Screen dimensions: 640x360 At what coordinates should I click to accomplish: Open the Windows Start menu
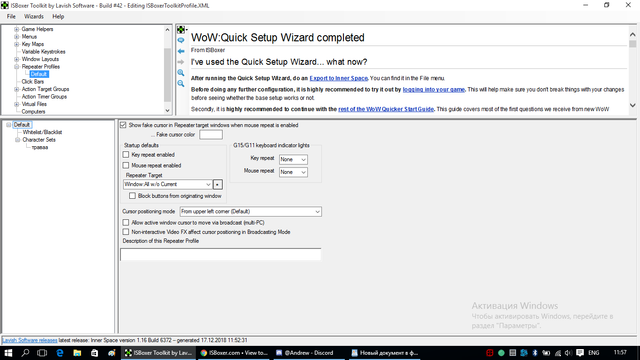8,353
